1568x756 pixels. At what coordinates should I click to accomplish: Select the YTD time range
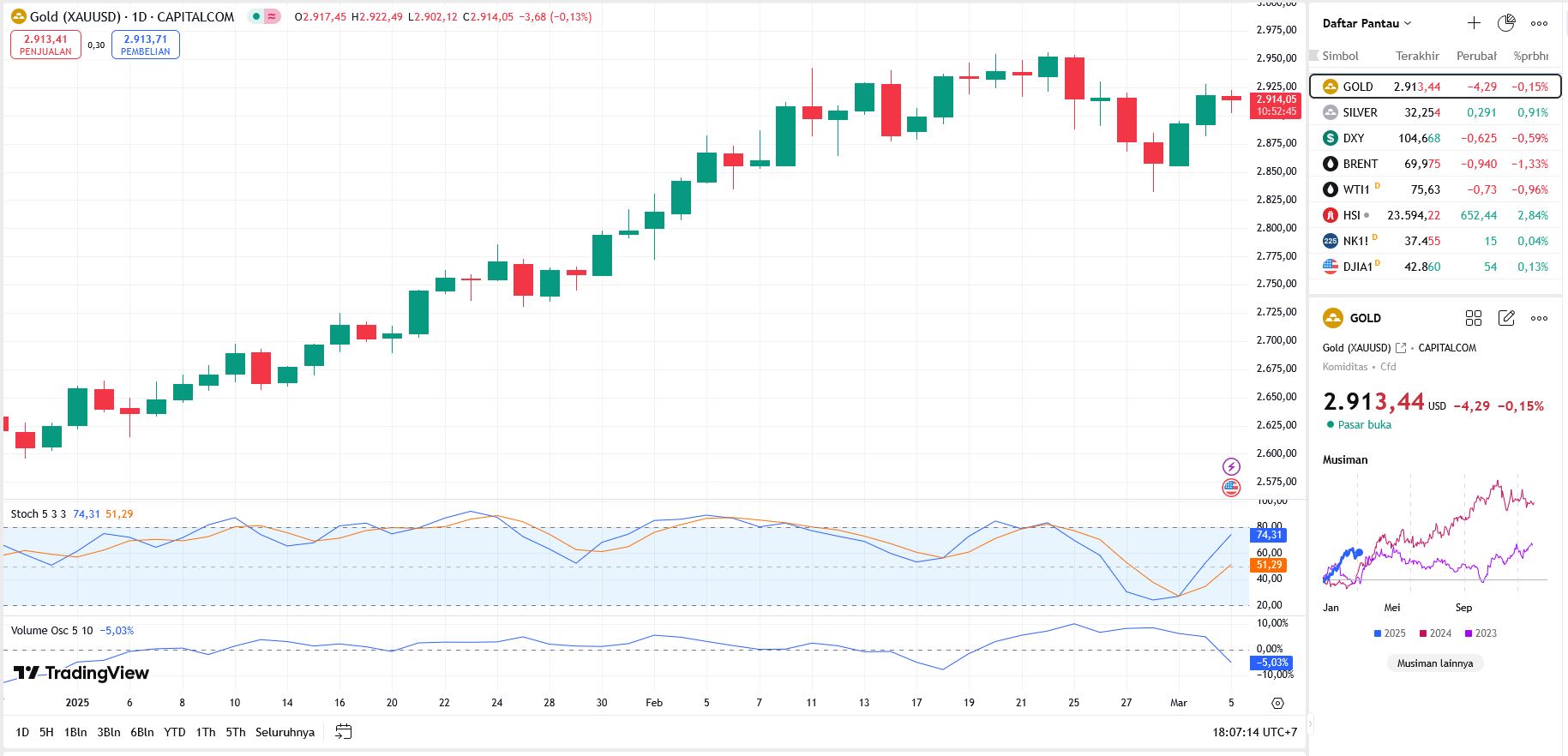click(x=174, y=732)
